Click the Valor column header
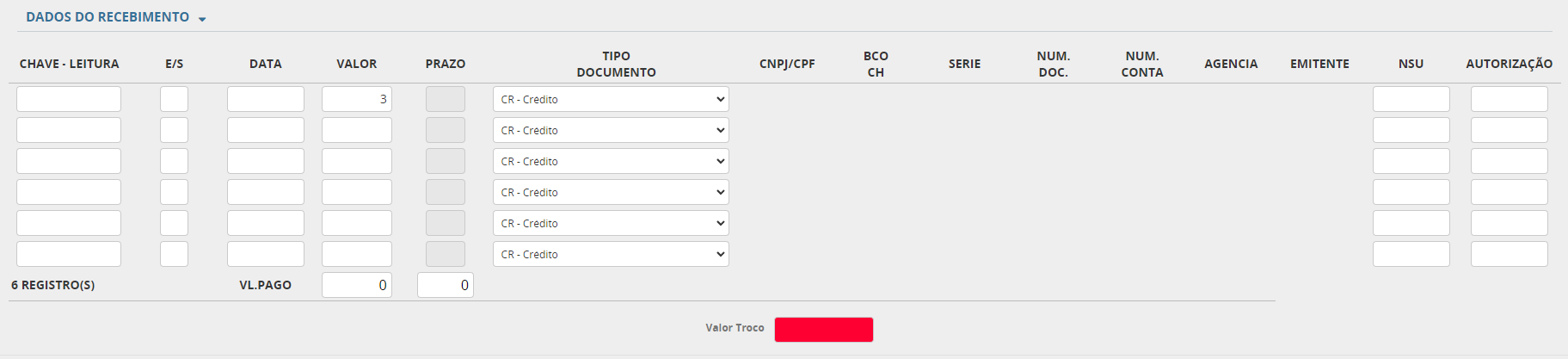The width and height of the screenshot is (1568, 359). tap(356, 64)
